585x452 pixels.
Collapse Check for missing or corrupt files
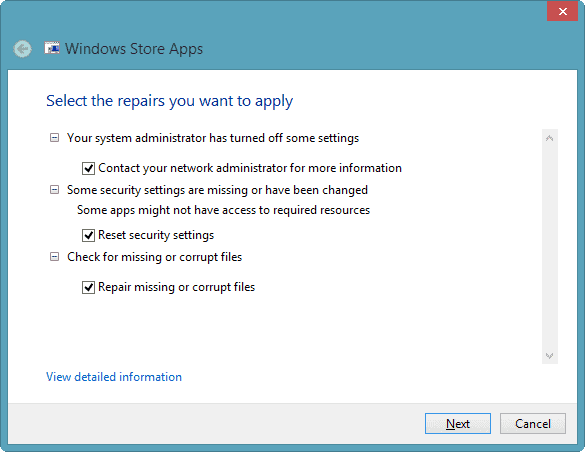click(54, 257)
